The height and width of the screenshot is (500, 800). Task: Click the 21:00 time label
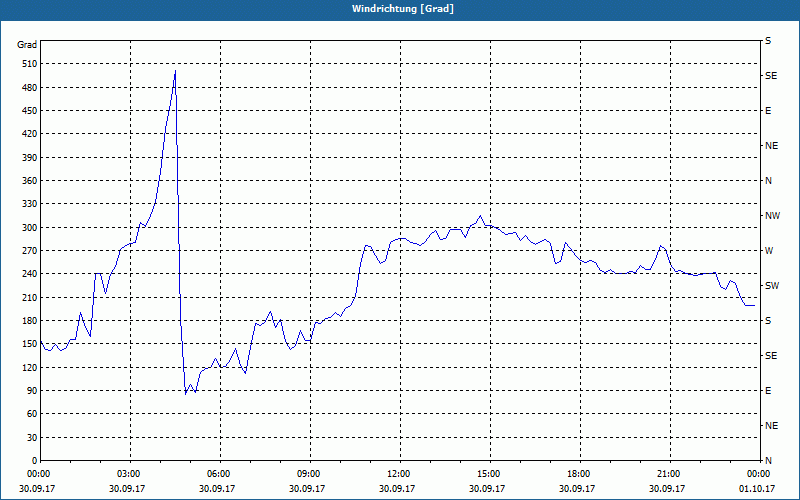tap(667, 474)
